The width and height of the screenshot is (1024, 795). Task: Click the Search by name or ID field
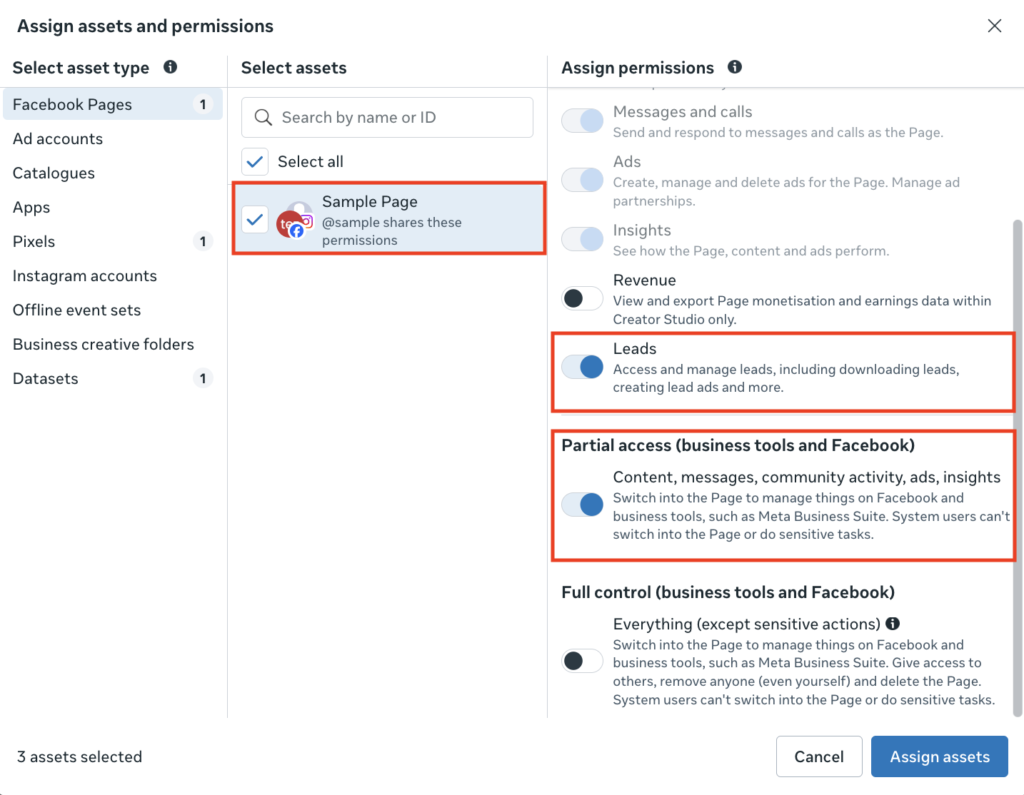click(400, 117)
